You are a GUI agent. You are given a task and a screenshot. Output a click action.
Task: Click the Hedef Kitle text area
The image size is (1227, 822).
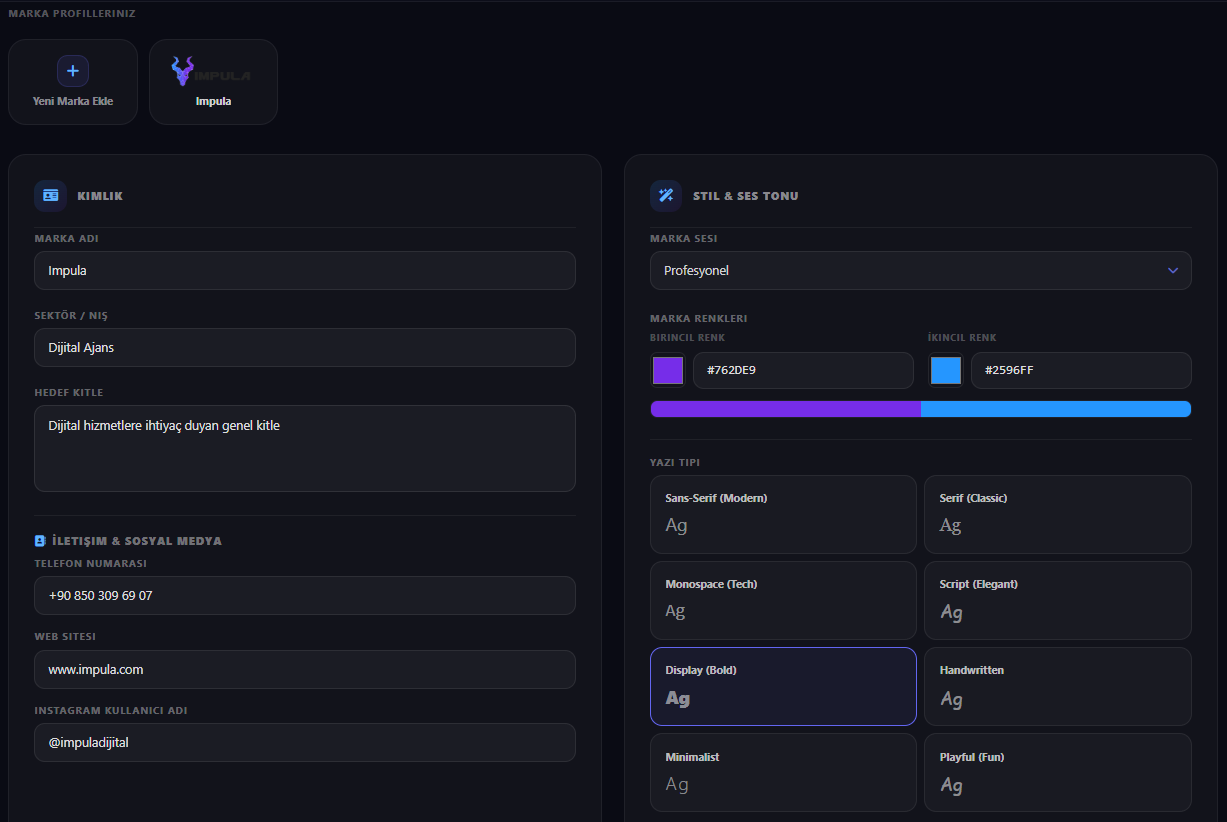[x=305, y=448]
